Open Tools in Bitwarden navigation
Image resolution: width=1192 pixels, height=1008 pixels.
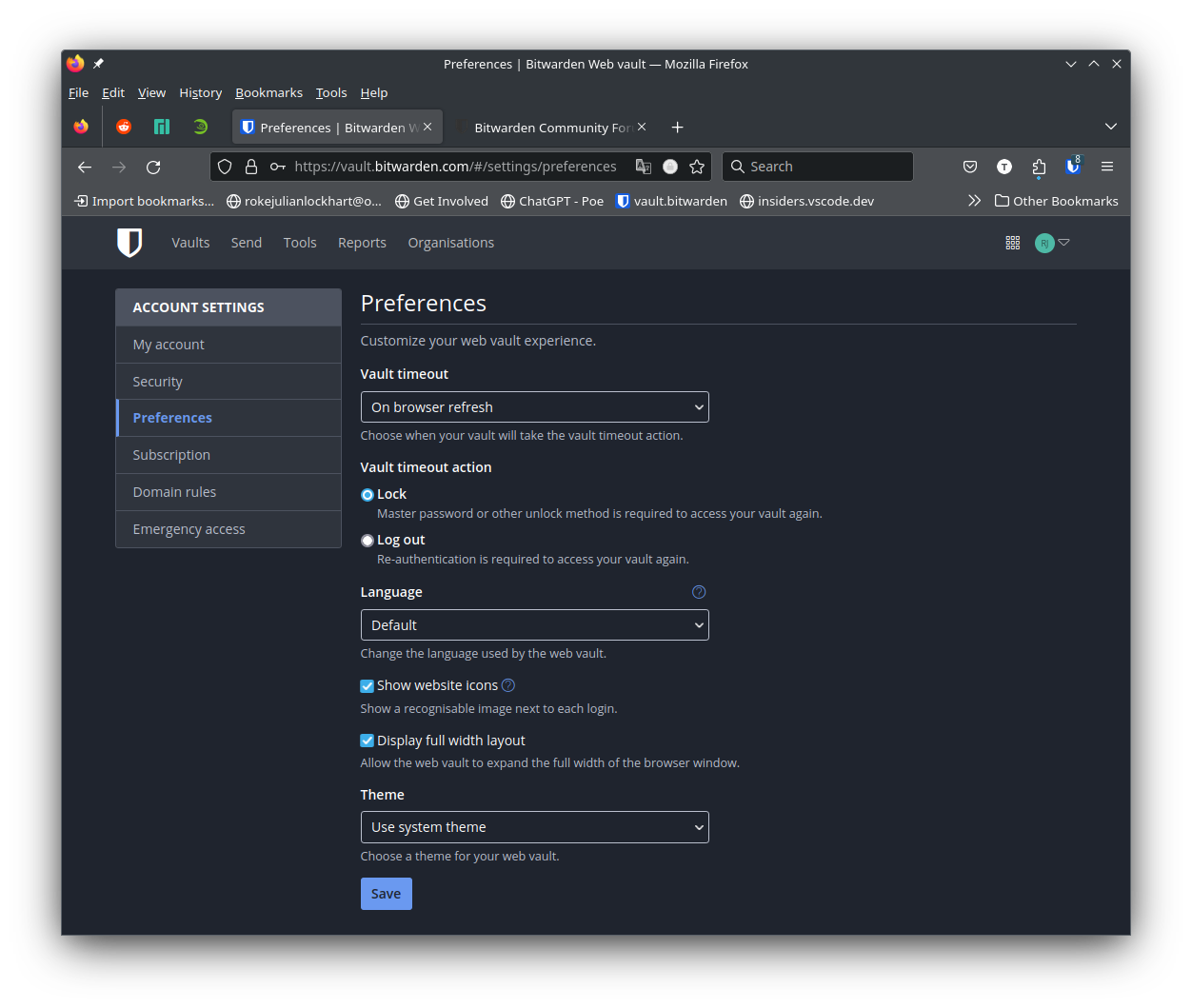[300, 243]
